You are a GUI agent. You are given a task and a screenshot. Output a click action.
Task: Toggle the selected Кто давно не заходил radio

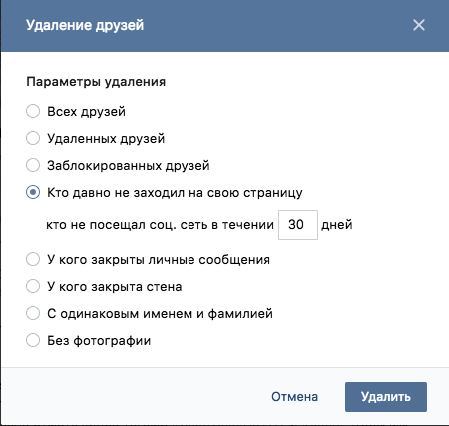pyautogui.click(x=33, y=192)
